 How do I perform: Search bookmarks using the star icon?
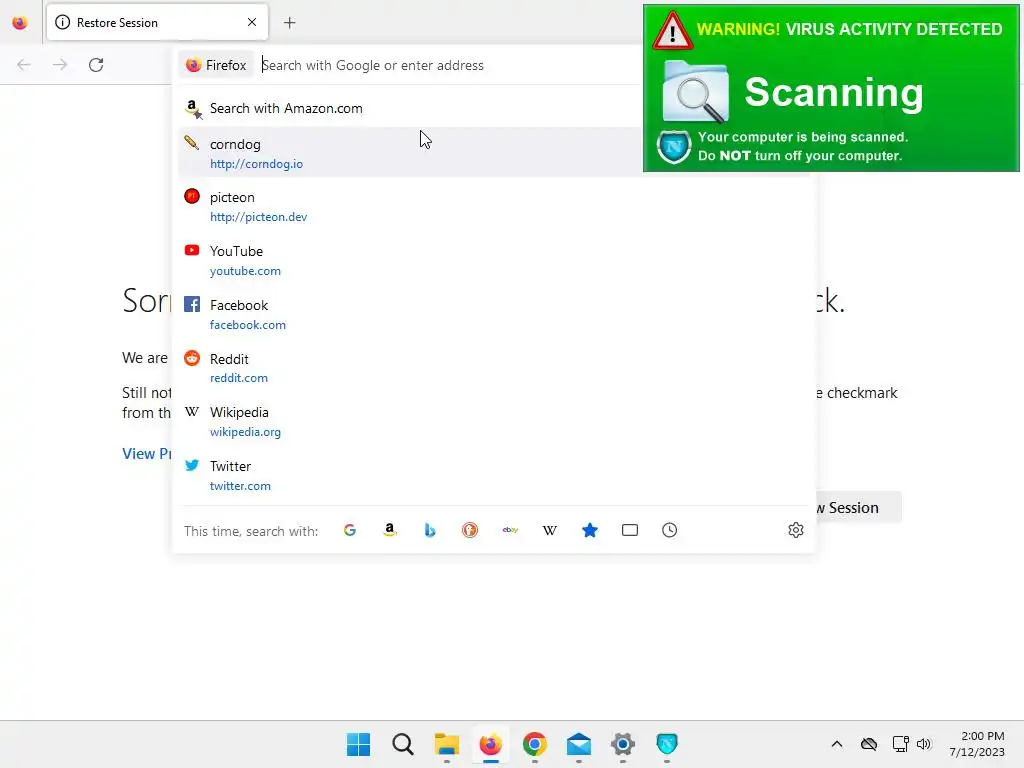point(590,530)
